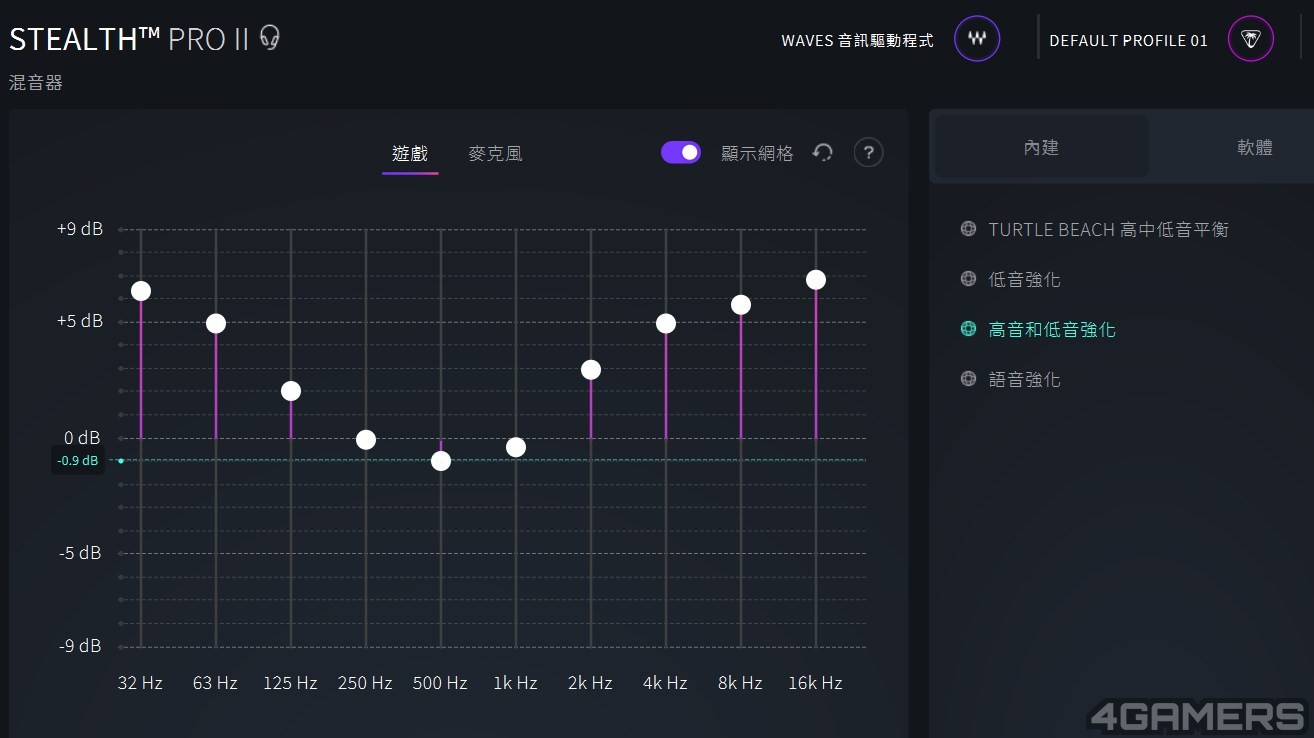
Task: Click the 32 Hz slider handle
Action: coord(141,291)
